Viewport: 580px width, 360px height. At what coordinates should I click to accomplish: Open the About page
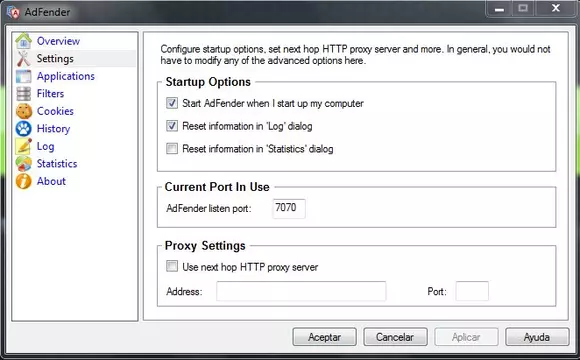51,181
